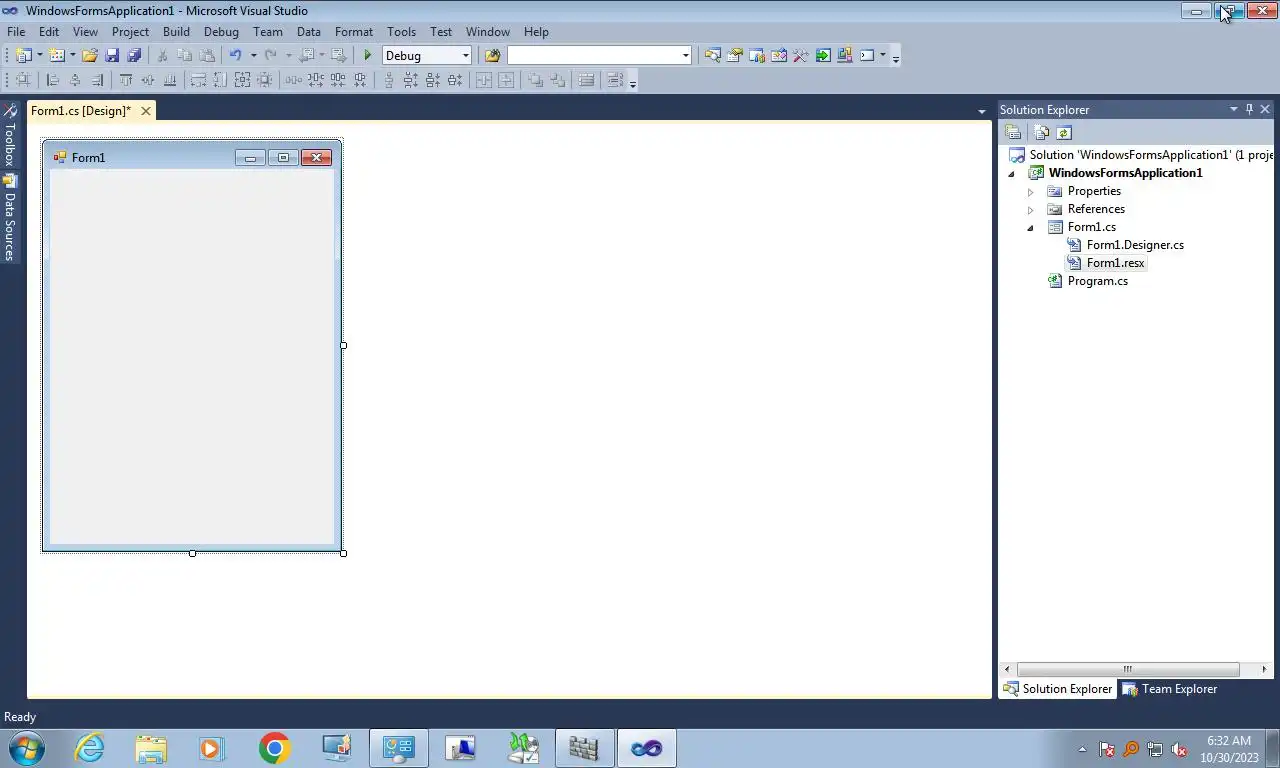Viewport: 1280px width, 768px height.
Task: Toggle Show All Files in Solution Explorer
Action: (1042, 132)
